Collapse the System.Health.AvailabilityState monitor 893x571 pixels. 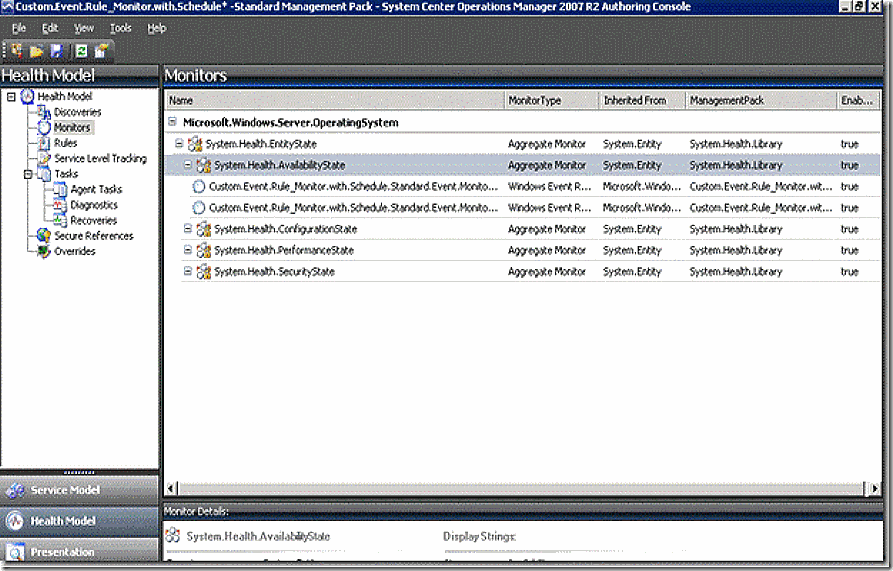(187, 165)
